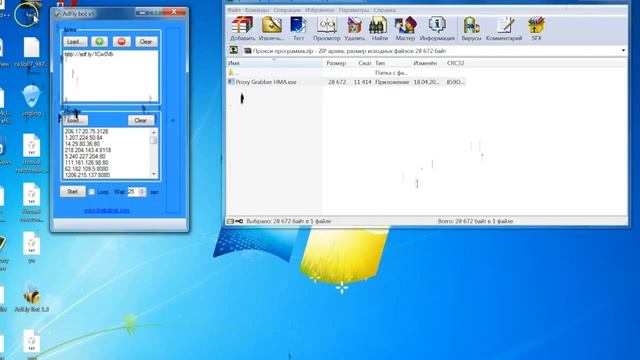The height and width of the screenshot is (360, 640).
Task: Click Clear in the Links group
Action: tap(146, 42)
